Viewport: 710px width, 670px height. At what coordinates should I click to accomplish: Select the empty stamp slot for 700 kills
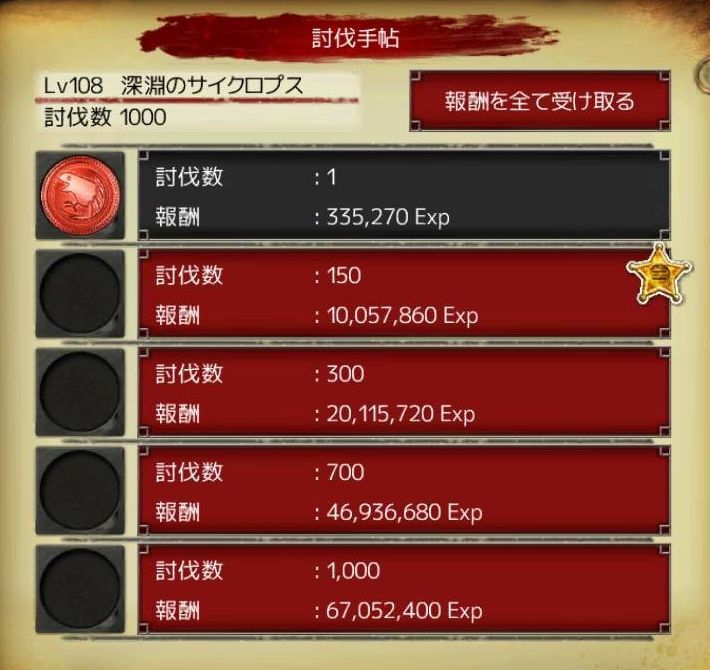[x=80, y=490]
